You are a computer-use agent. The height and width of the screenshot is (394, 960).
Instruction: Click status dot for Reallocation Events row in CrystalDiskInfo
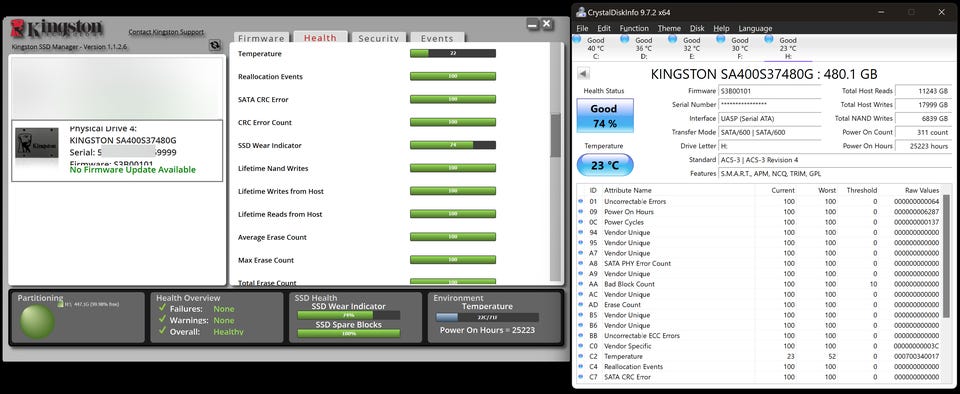coord(581,366)
